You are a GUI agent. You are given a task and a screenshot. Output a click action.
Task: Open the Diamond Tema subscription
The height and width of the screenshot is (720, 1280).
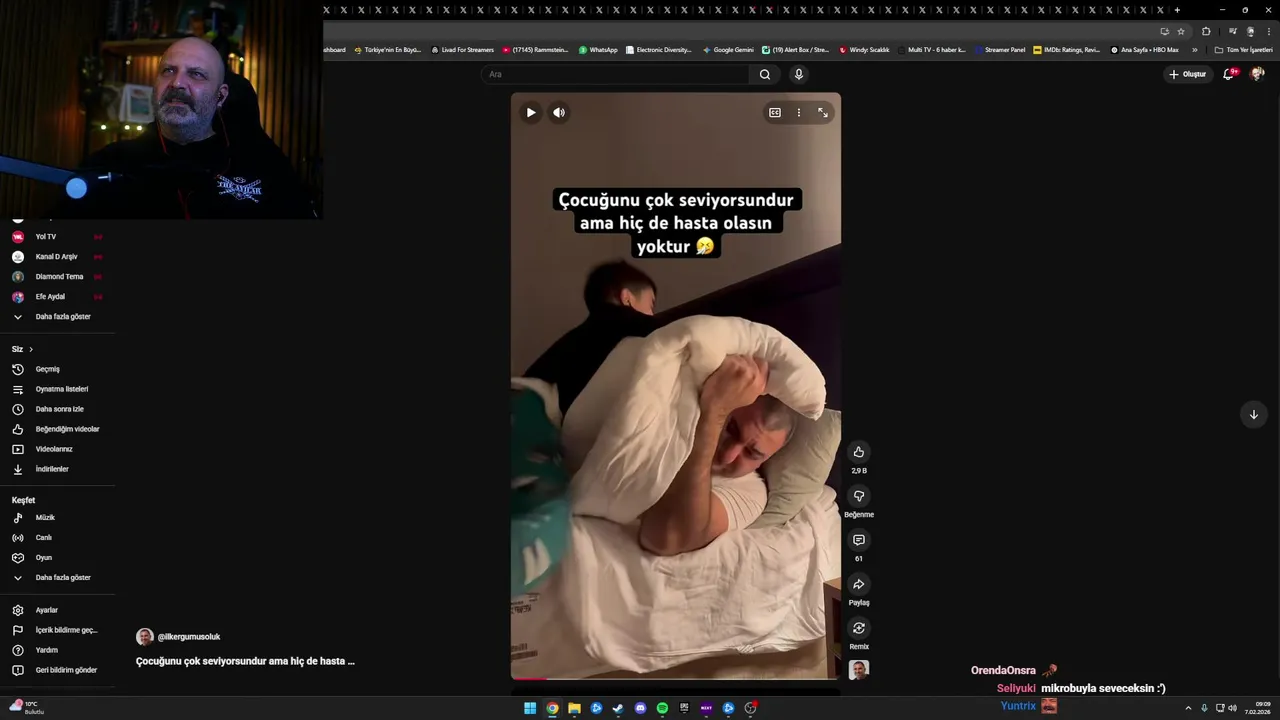tap(57, 277)
